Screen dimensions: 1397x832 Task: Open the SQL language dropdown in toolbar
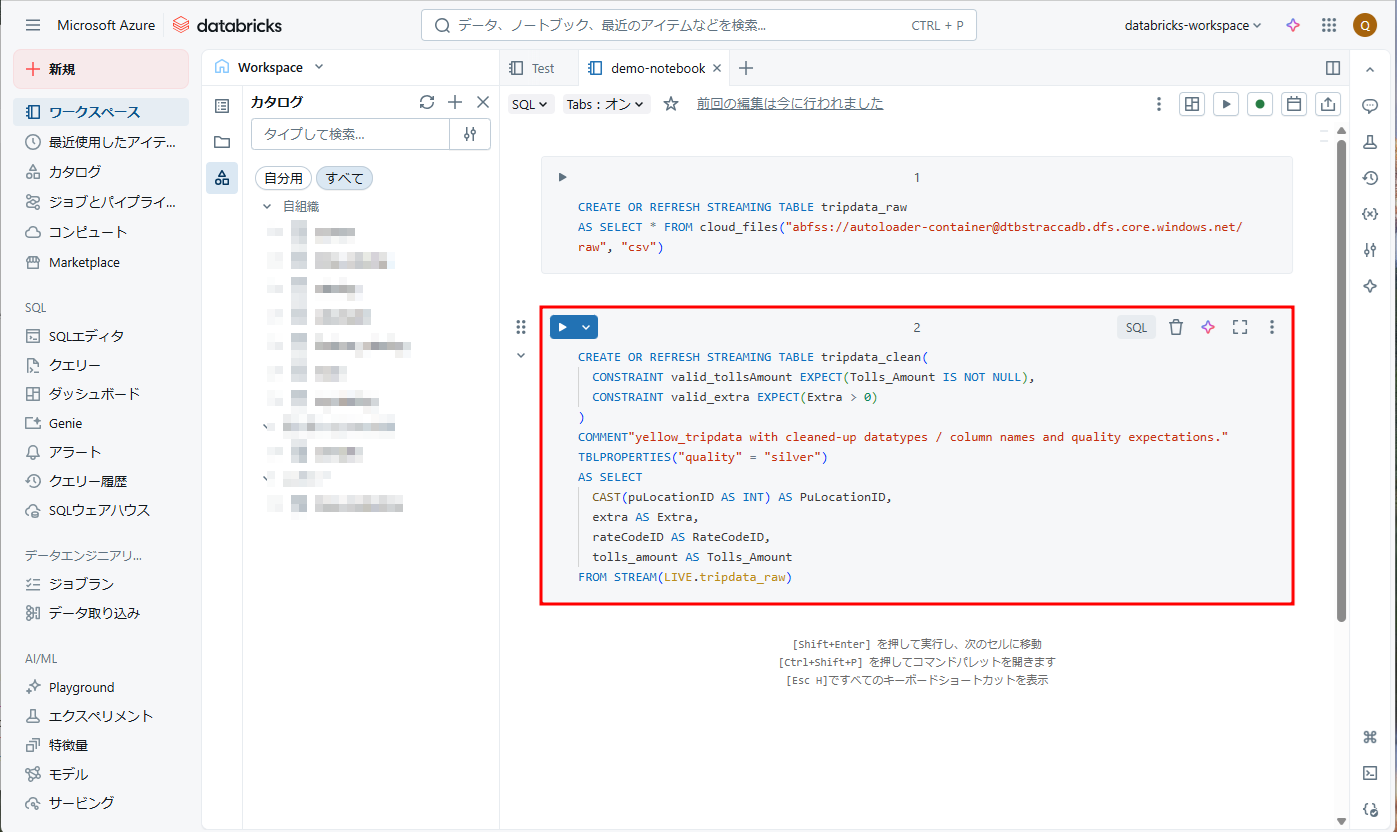(530, 104)
